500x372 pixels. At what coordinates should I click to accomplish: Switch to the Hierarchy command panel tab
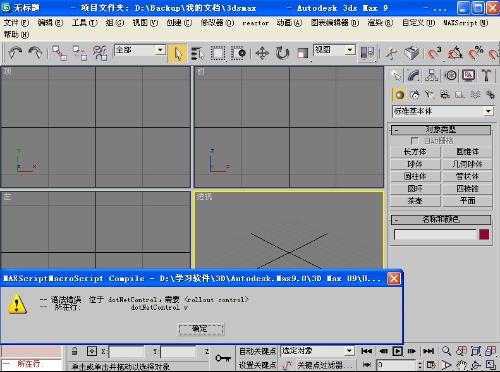click(432, 76)
